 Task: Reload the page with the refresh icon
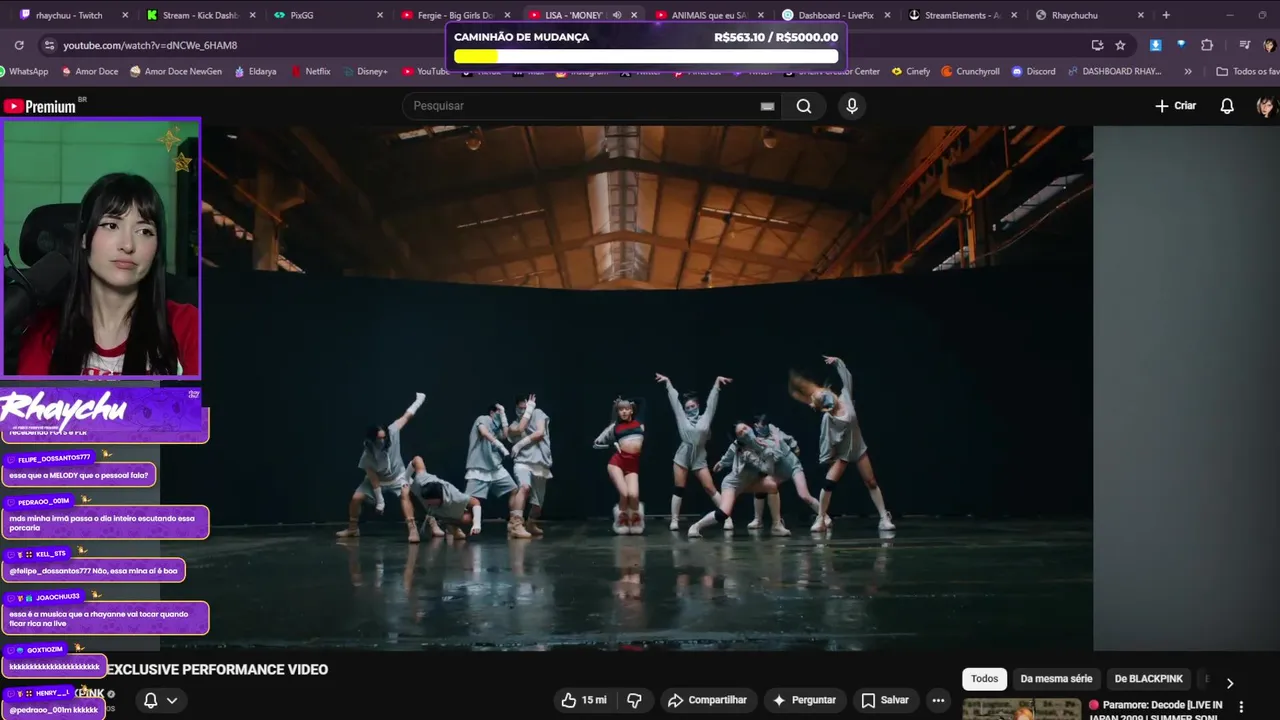(19, 45)
